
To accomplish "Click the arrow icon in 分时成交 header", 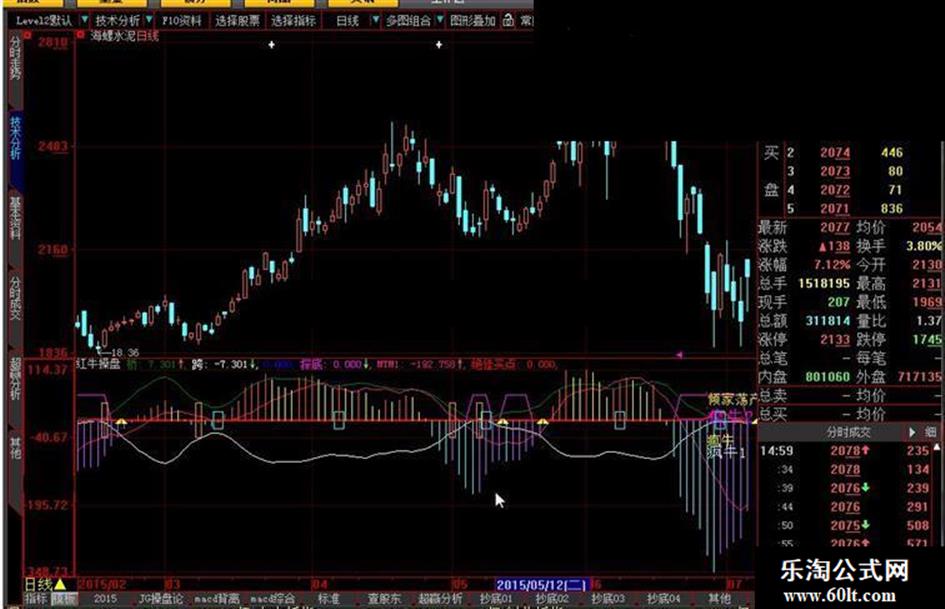I will (912, 432).
